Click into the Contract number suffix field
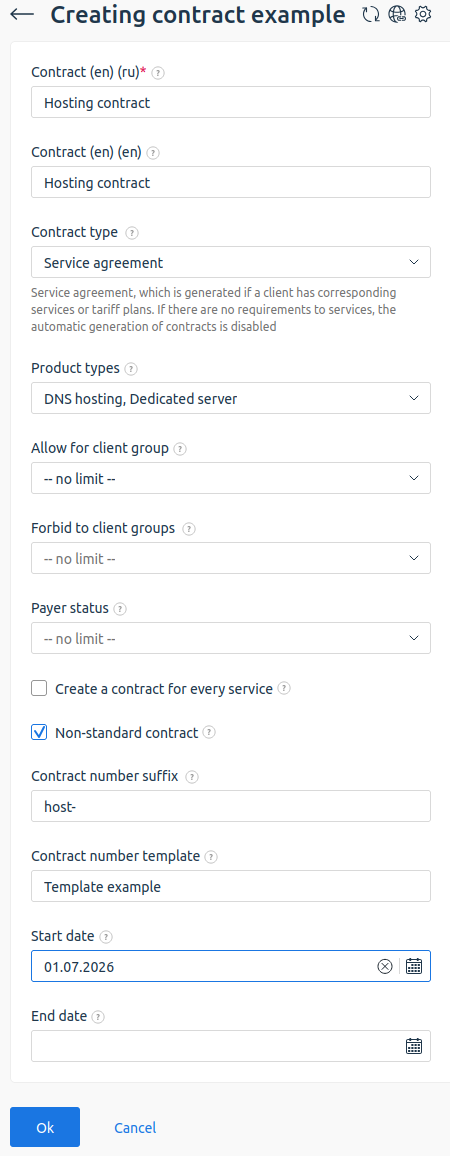Screen dimensions: 450x1156 (231, 807)
